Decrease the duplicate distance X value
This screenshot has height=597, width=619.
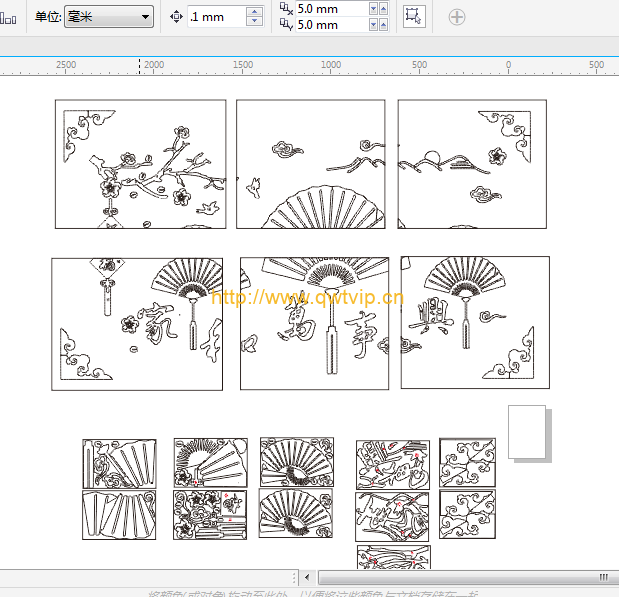[x=373, y=9]
